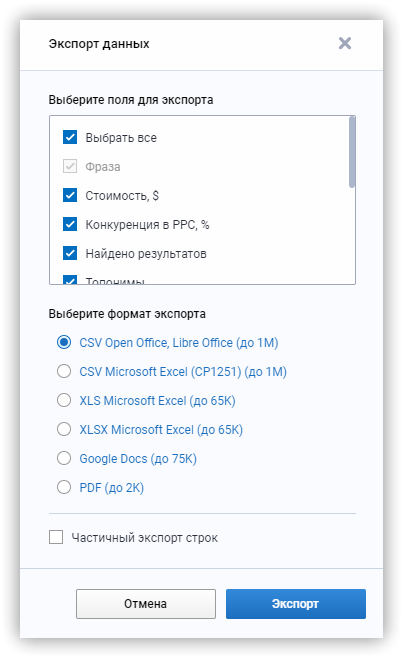Select XLS Microsoft Excel (до 65K)

64,400
